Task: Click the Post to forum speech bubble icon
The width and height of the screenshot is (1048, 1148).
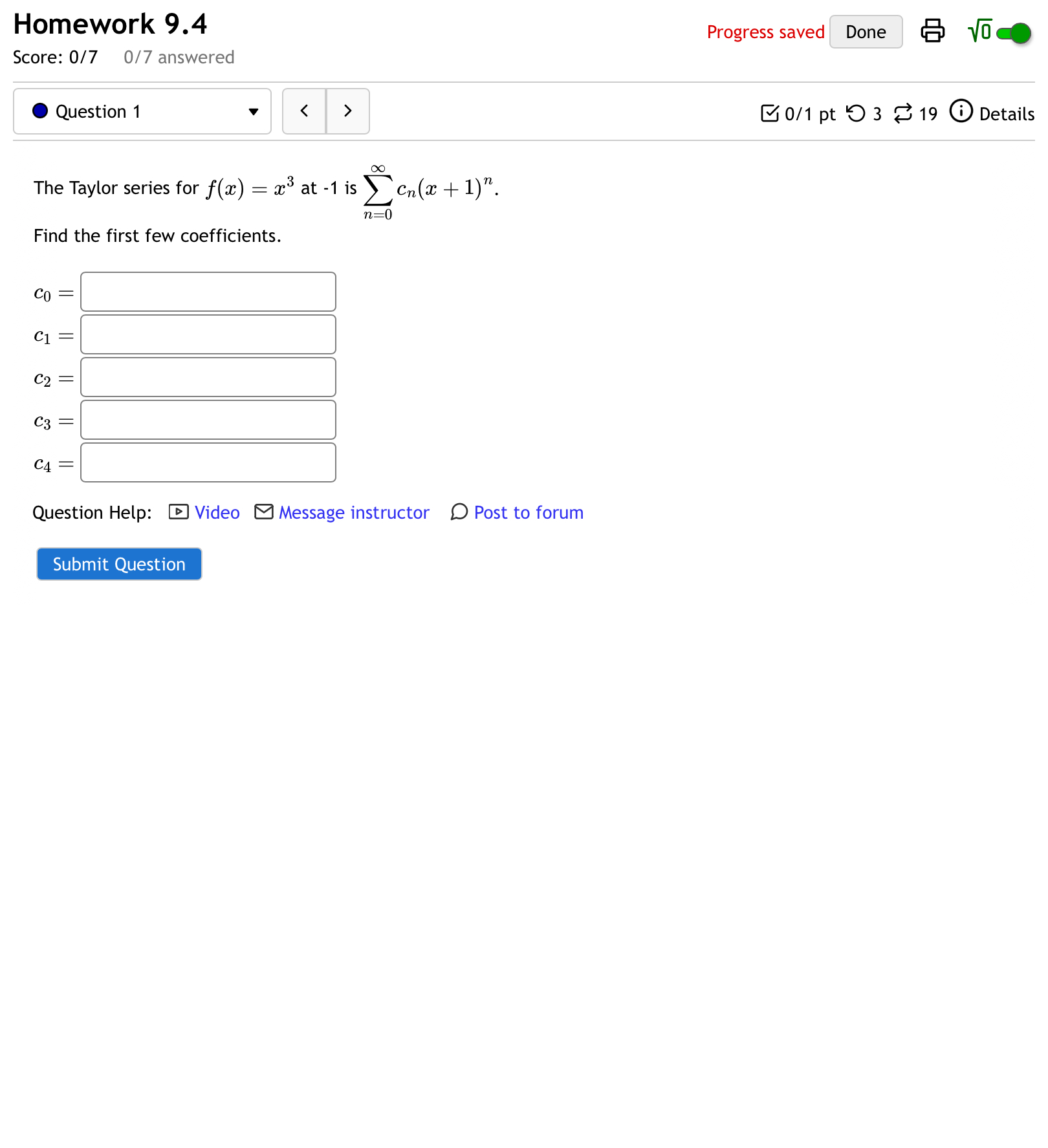Action: 459,512
